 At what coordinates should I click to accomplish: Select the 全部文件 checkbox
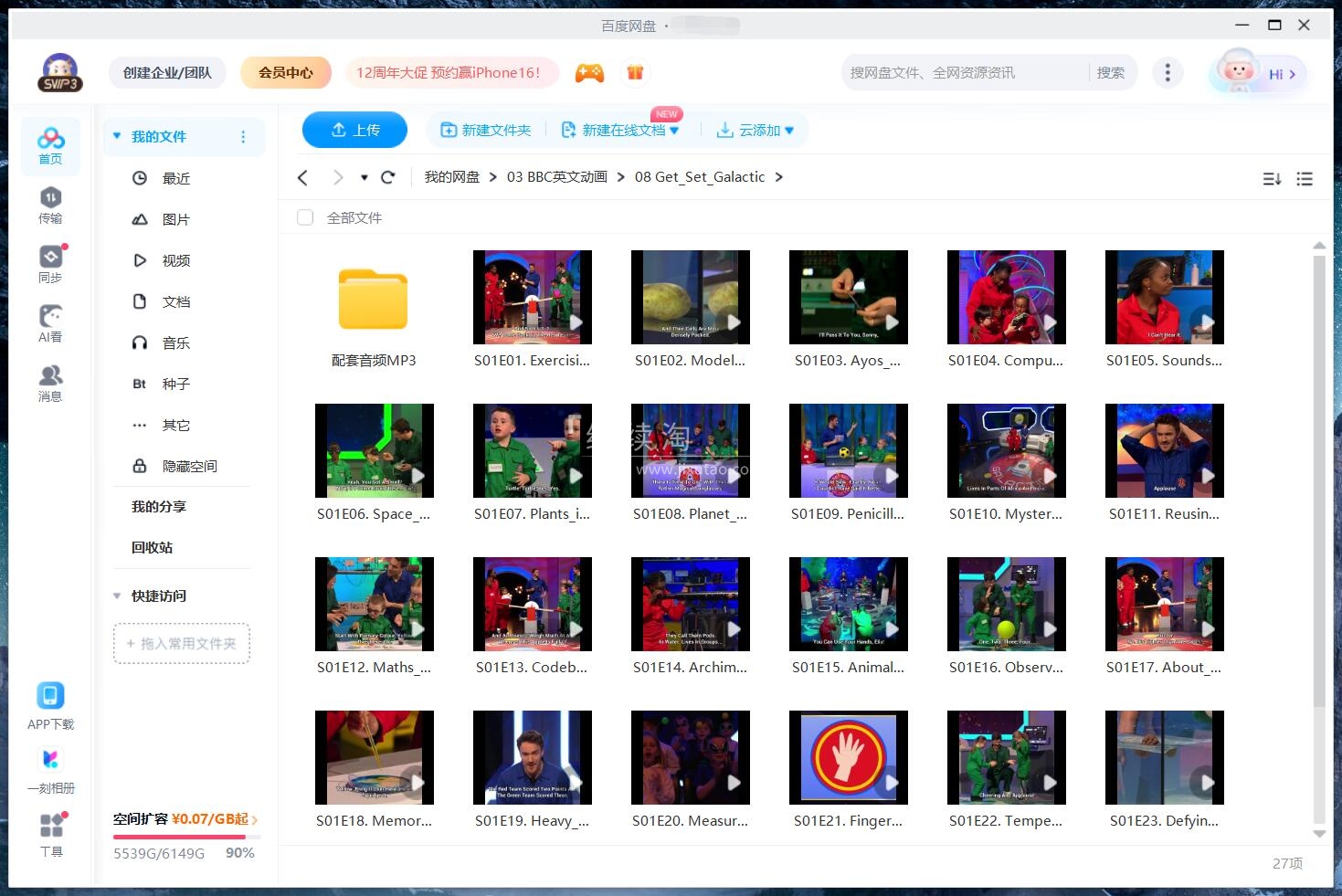(304, 217)
